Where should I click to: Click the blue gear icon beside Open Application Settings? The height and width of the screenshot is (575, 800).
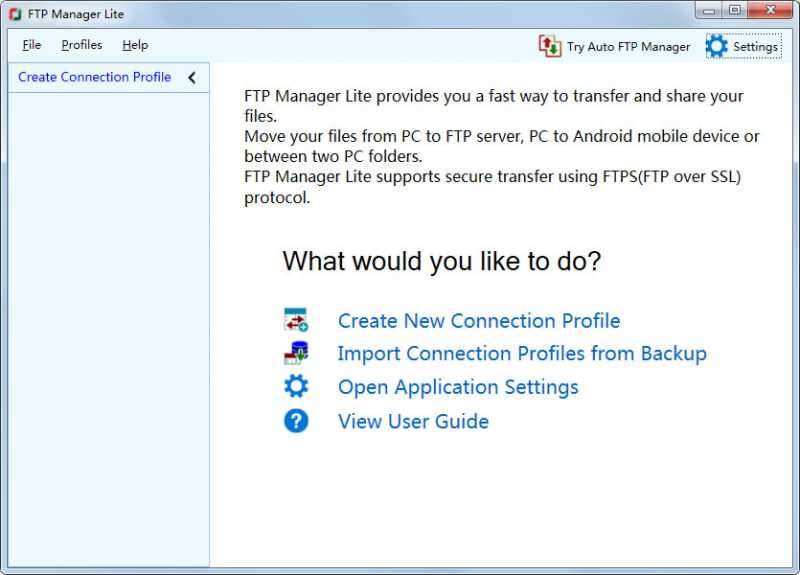point(296,386)
